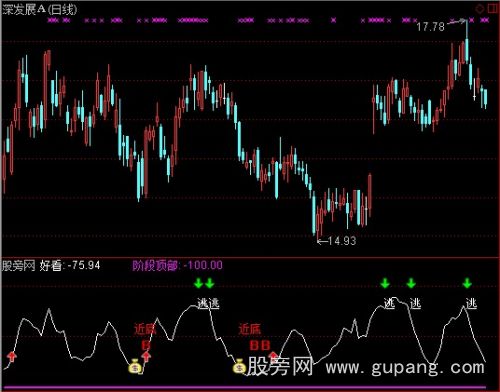Click the rightmost 逃 label
The width and height of the screenshot is (500, 392).
471,303
